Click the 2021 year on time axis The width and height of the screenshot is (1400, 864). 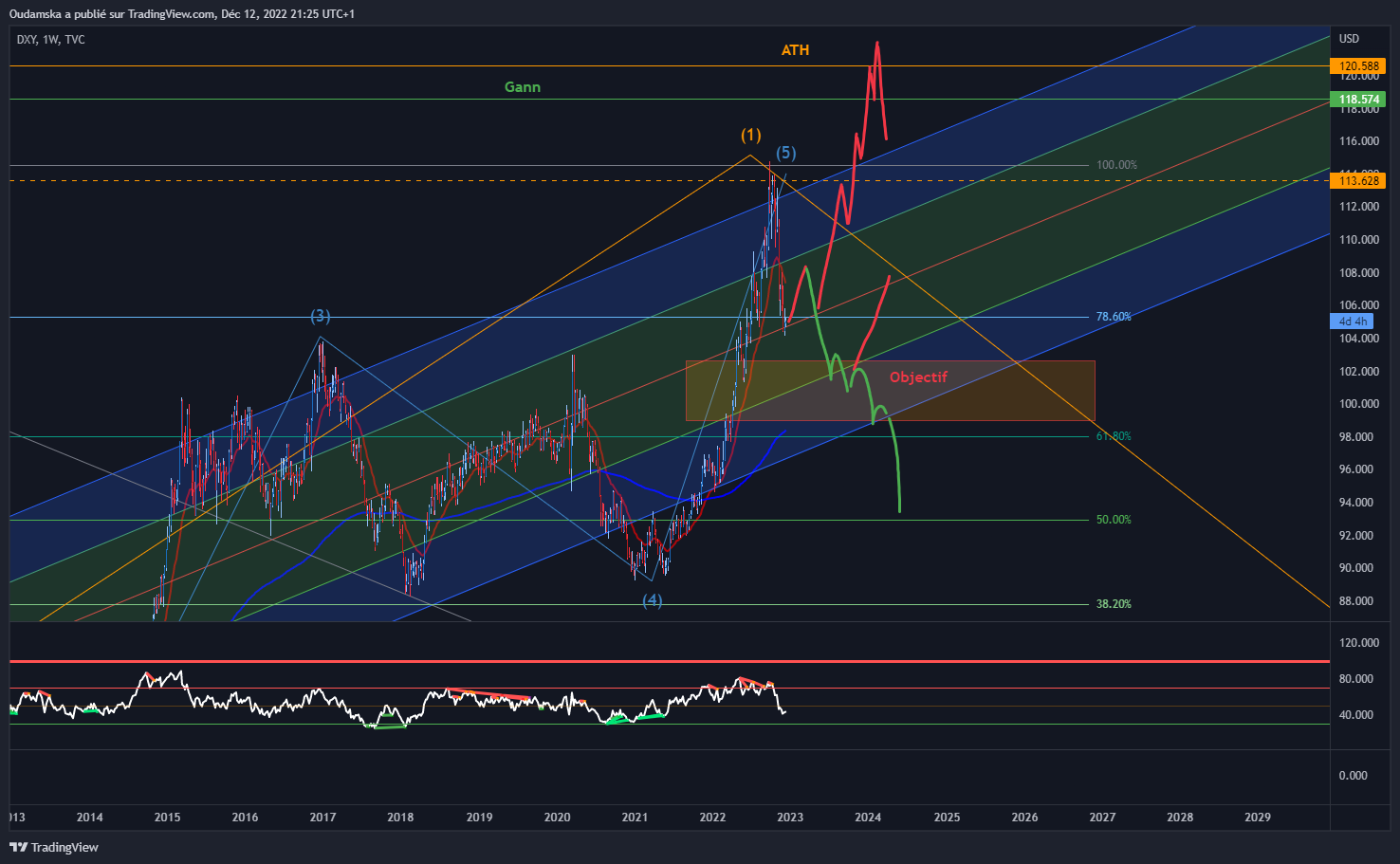click(635, 818)
